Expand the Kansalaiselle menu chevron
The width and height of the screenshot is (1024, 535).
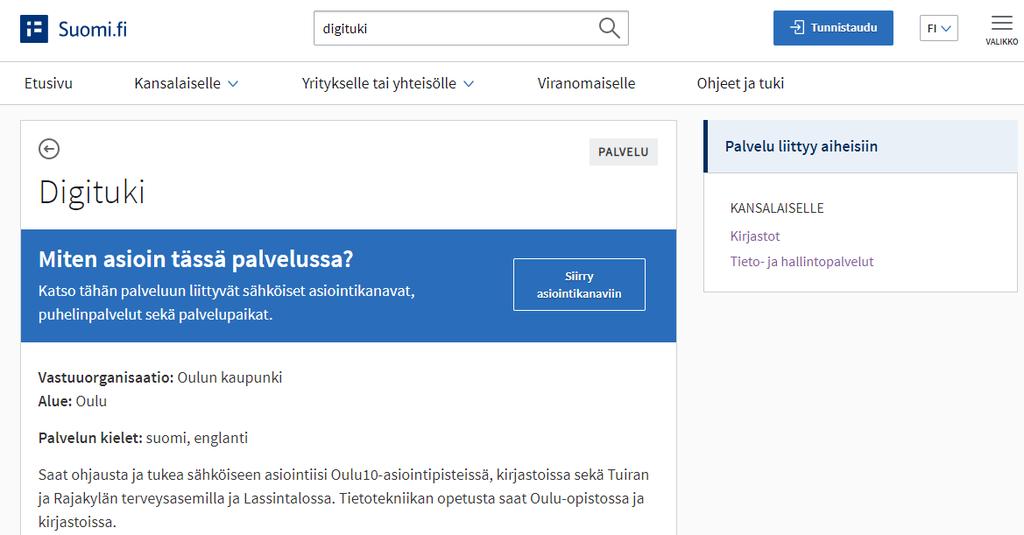[233, 84]
